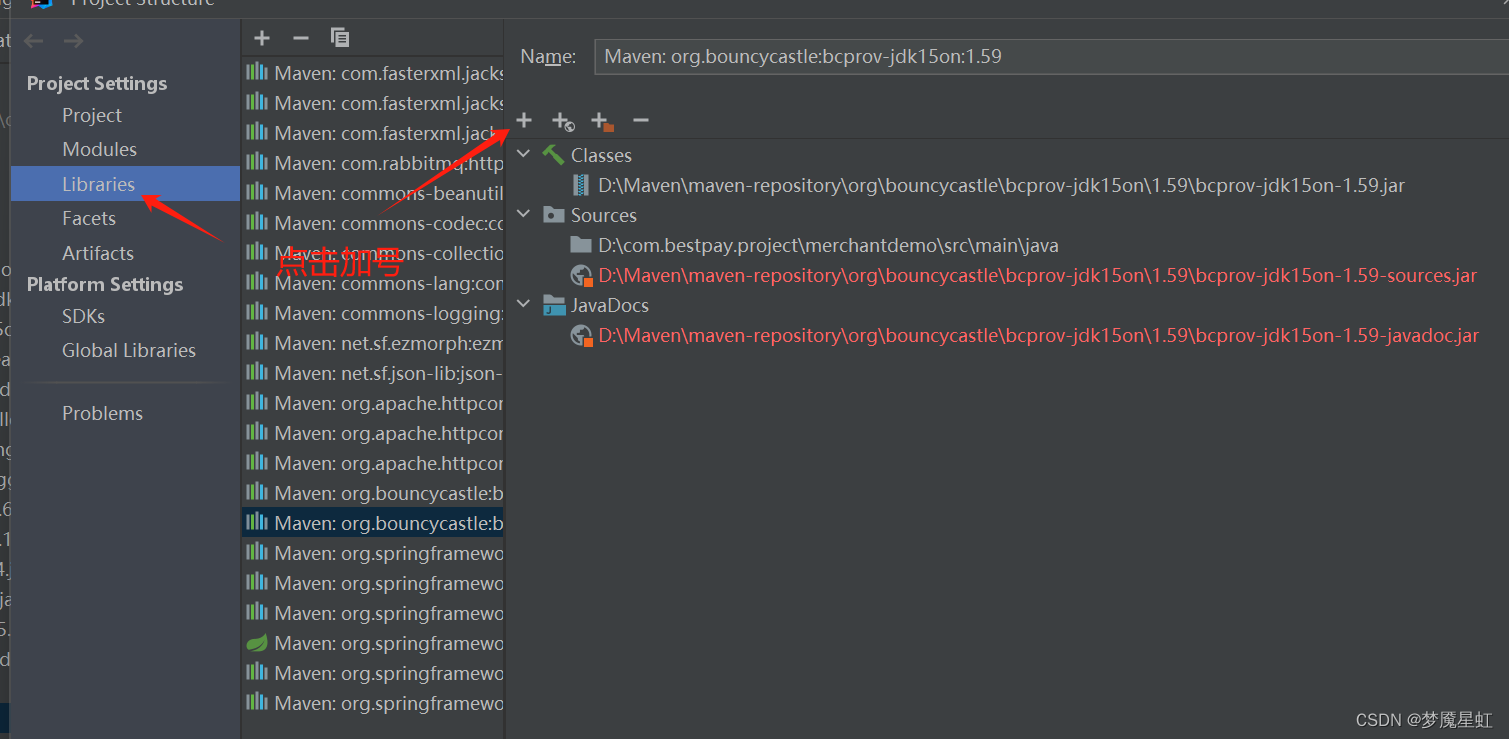Viewport: 1509px width, 739px height.
Task: Copy the selected library using the copy icon
Action: pyautogui.click(x=340, y=38)
